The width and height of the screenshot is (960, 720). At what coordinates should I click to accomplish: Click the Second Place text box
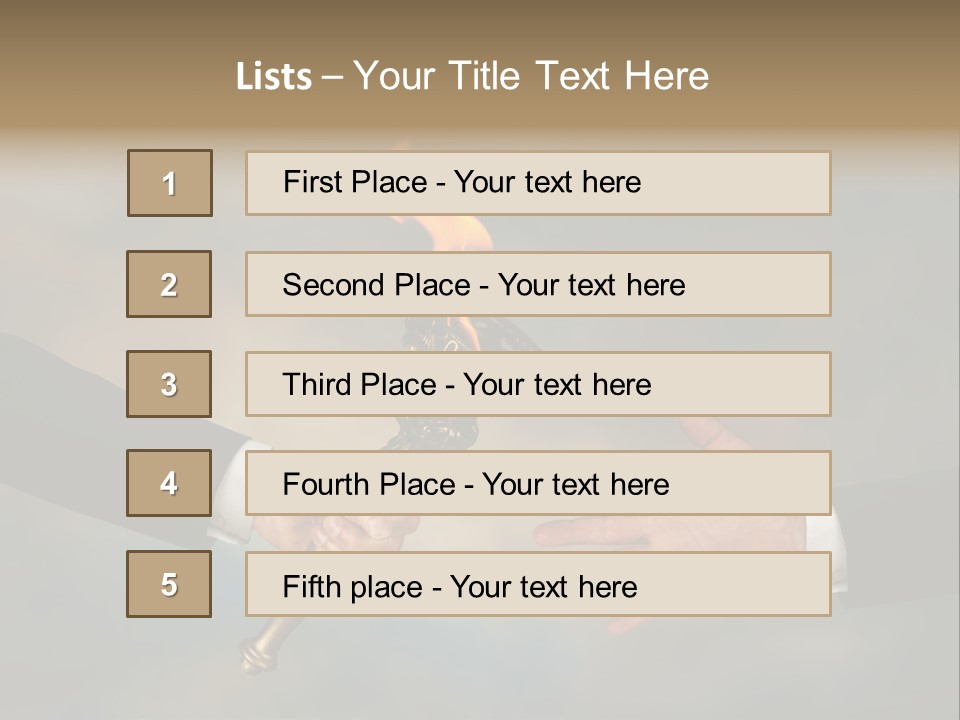538,284
